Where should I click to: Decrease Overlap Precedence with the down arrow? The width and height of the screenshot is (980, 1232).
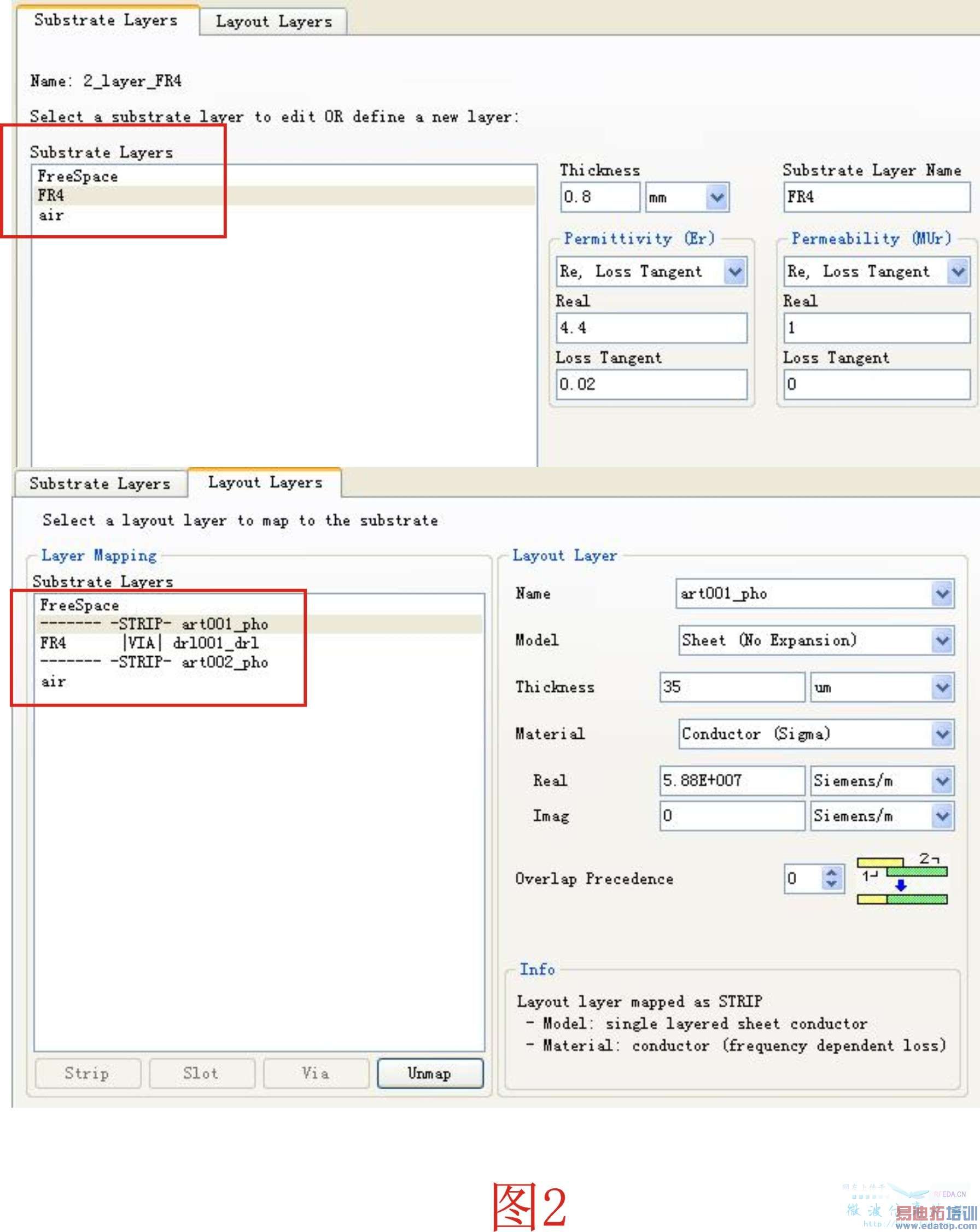point(832,885)
